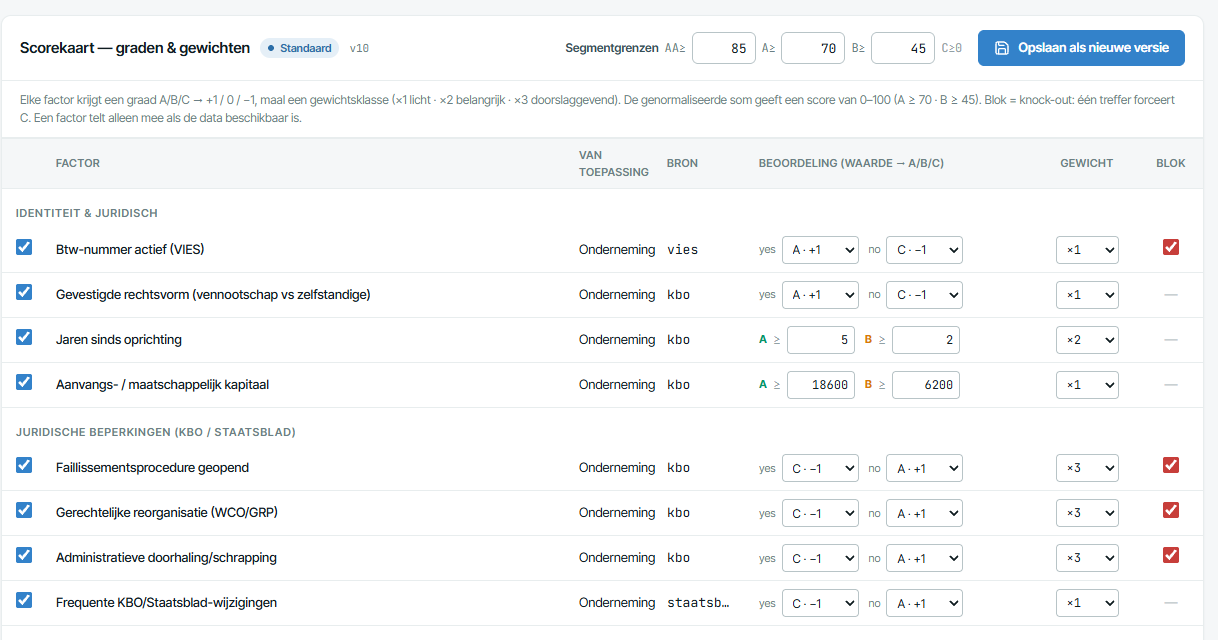The width and height of the screenshot is (1218, 640).
Task: Click the Standaard badge dot
Action: [x=271, y=48]
